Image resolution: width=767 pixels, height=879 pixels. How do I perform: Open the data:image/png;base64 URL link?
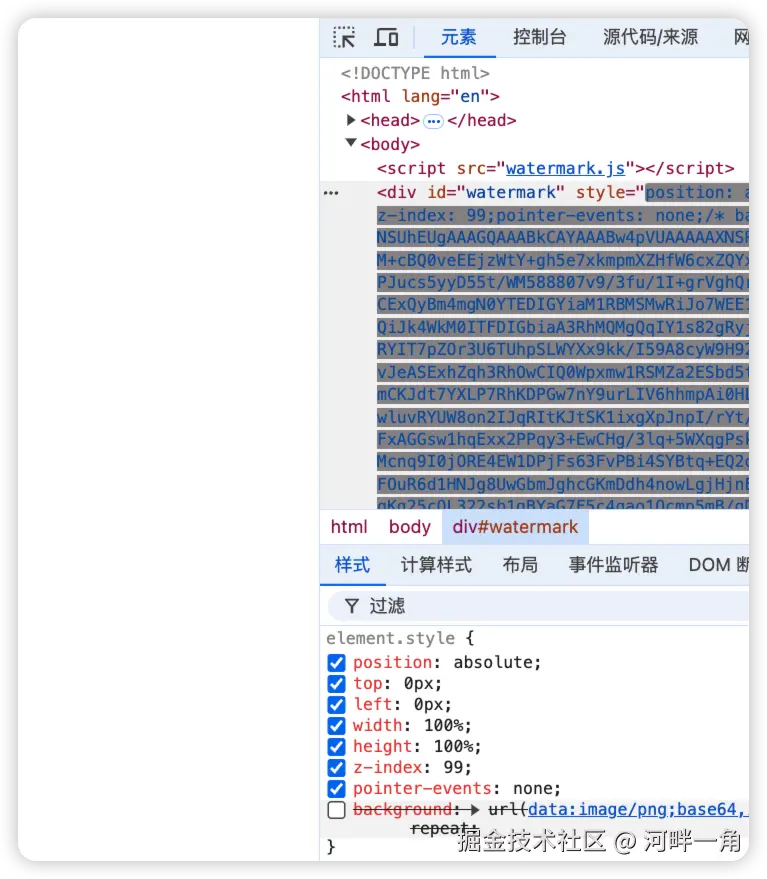[x=638, y=809]
